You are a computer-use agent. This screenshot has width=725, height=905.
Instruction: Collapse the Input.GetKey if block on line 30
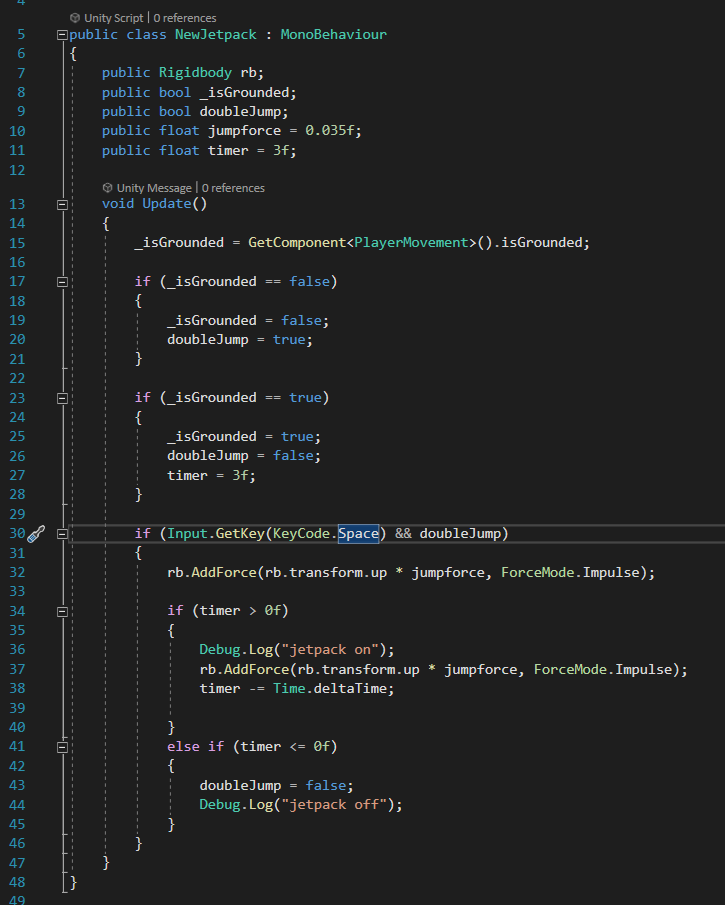tap(62, 534)
